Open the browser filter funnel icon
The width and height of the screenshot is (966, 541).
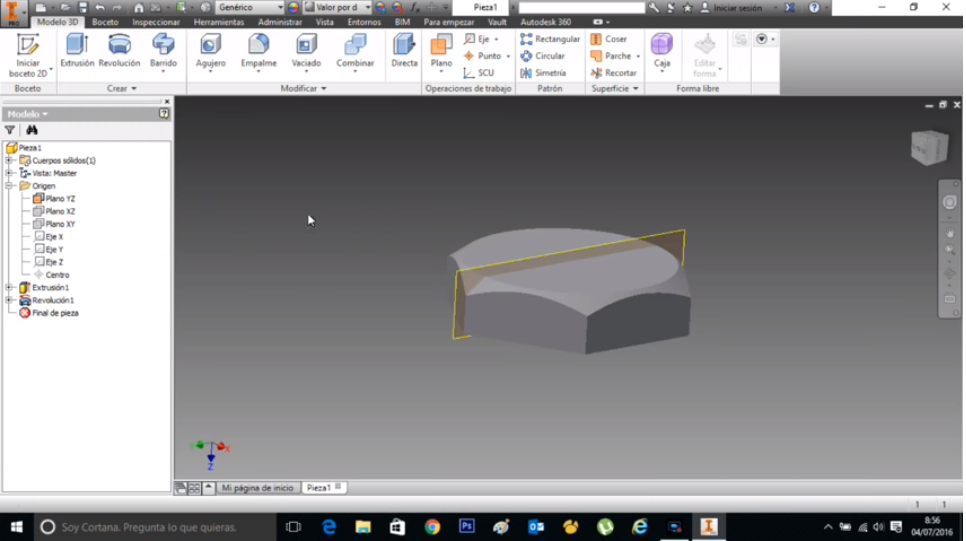10,130
